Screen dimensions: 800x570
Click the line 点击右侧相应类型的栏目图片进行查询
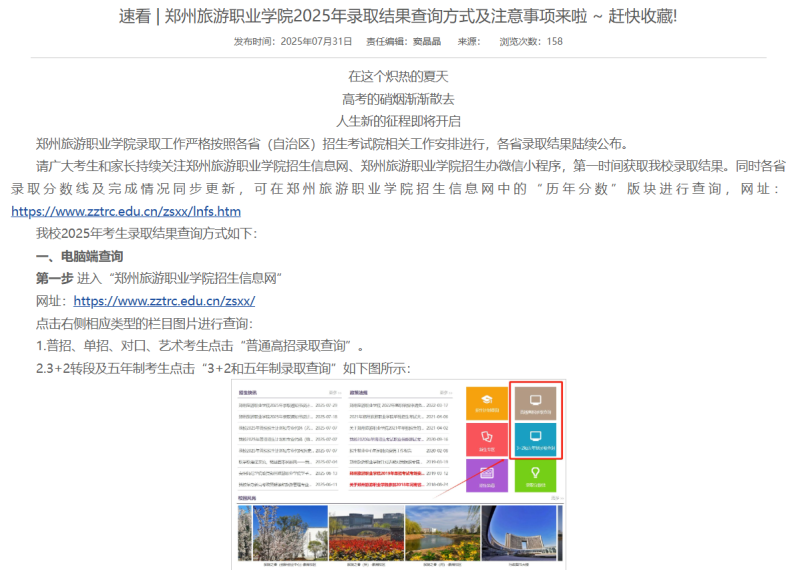144,324
